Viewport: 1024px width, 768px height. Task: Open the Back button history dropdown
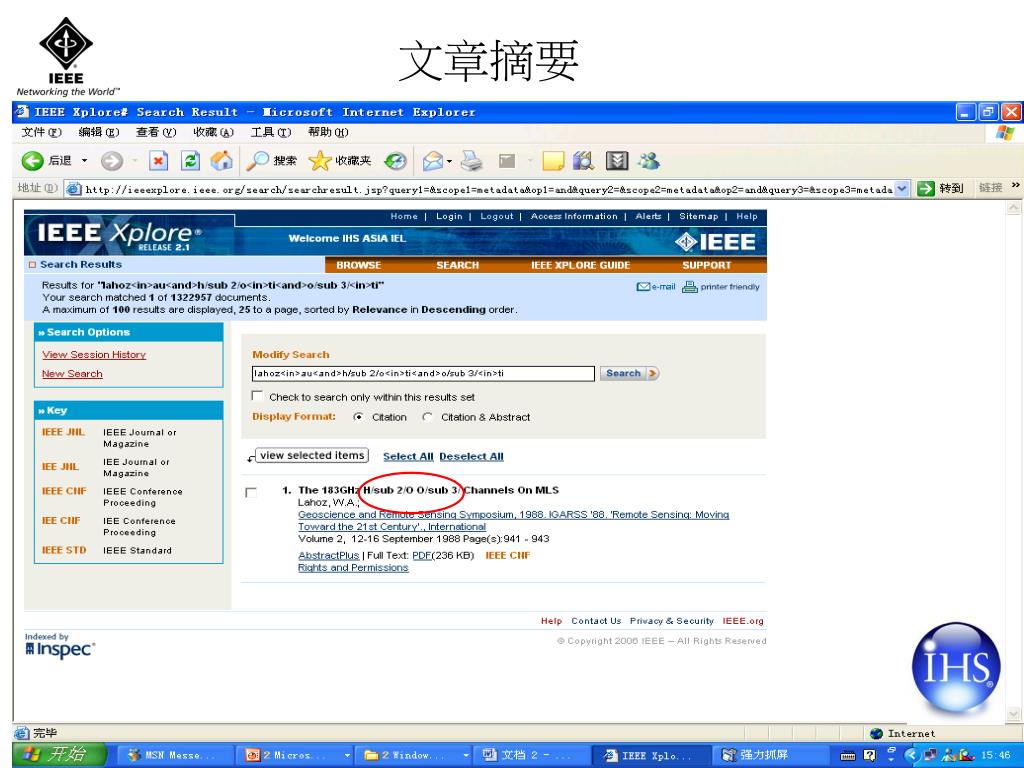84,161
